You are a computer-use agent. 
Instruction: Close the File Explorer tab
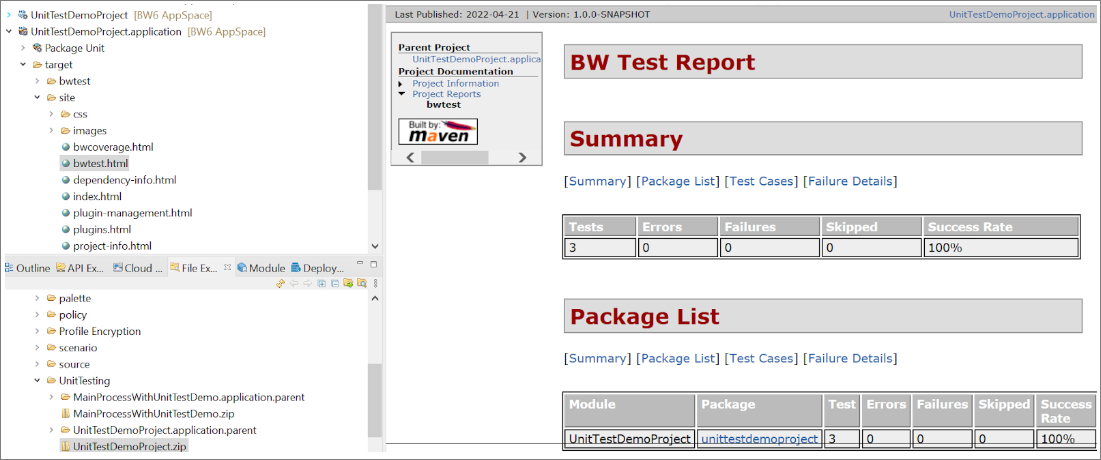pos(227,268)
